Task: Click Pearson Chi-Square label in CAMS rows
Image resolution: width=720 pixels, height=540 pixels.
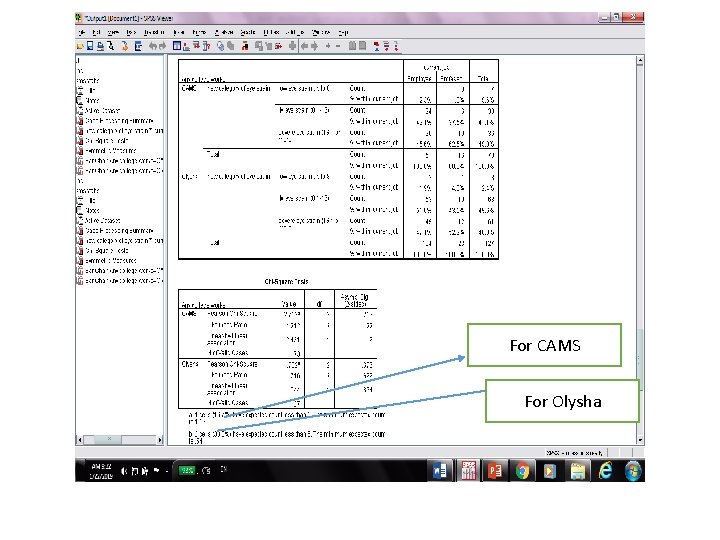Action: point(232,314)
